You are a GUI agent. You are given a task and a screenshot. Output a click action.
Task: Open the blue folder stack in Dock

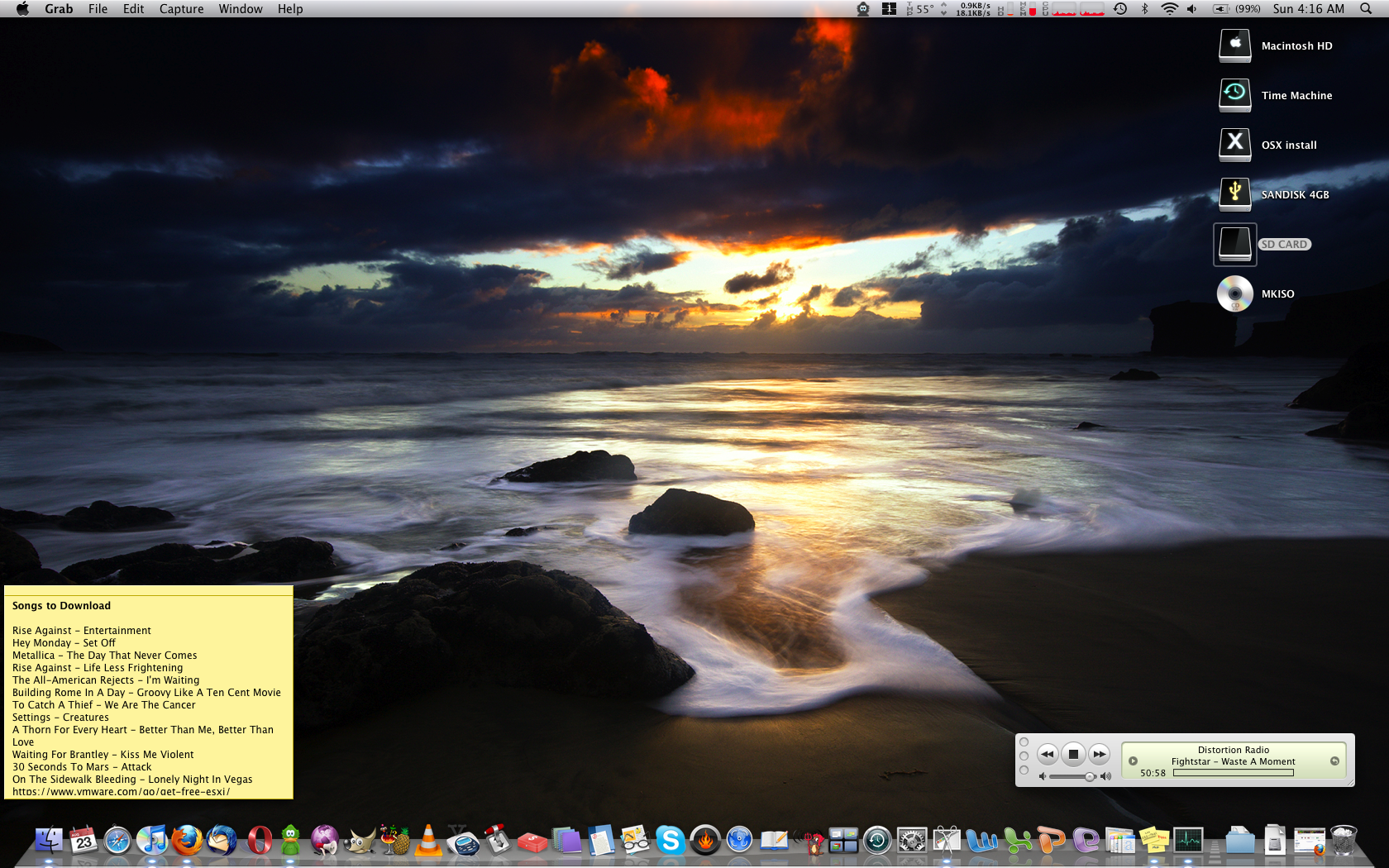point(1240,841)
